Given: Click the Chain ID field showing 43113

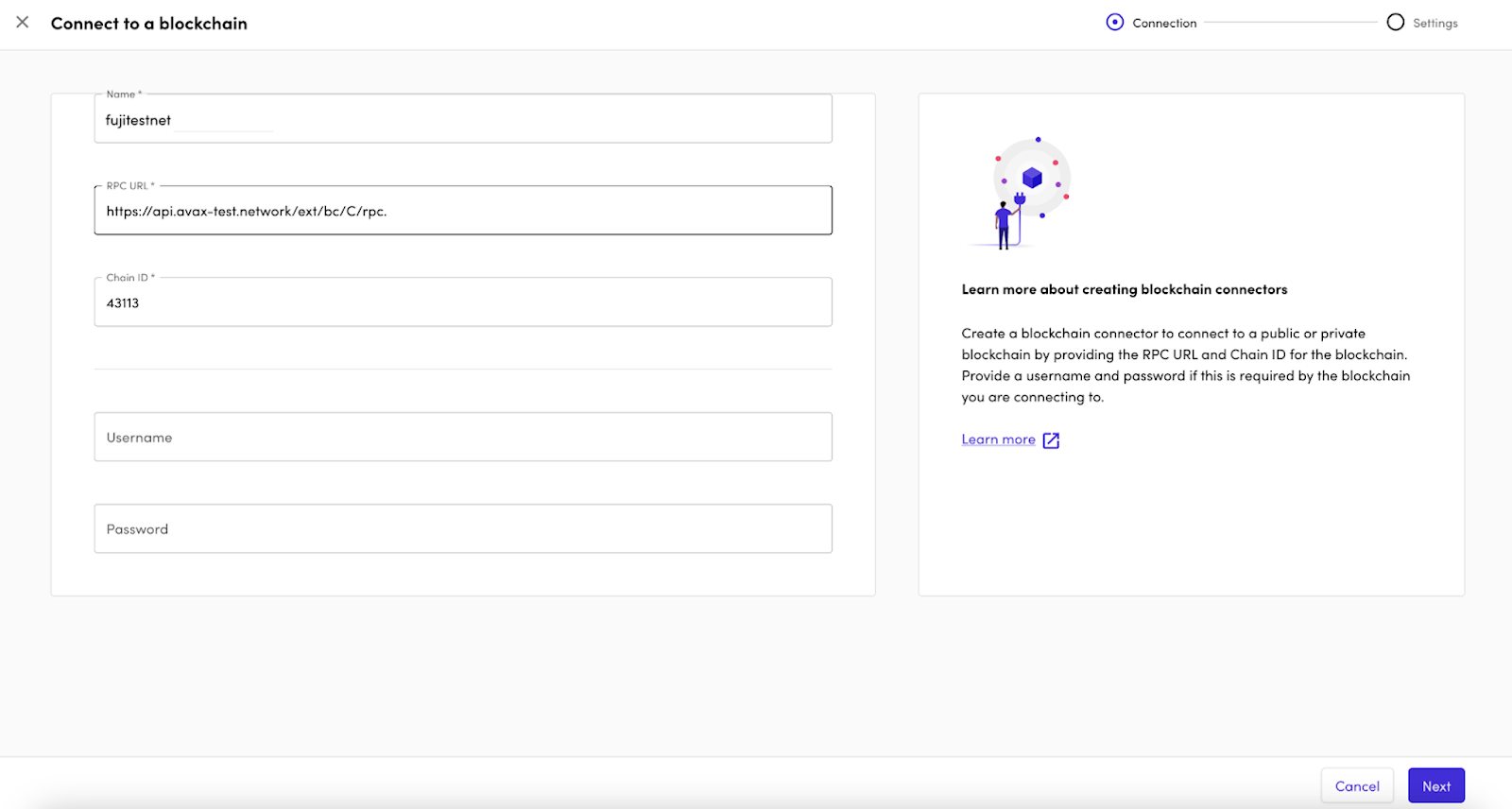Looking at the screenshot, I should pyautogui.click(x=463, y=302).
